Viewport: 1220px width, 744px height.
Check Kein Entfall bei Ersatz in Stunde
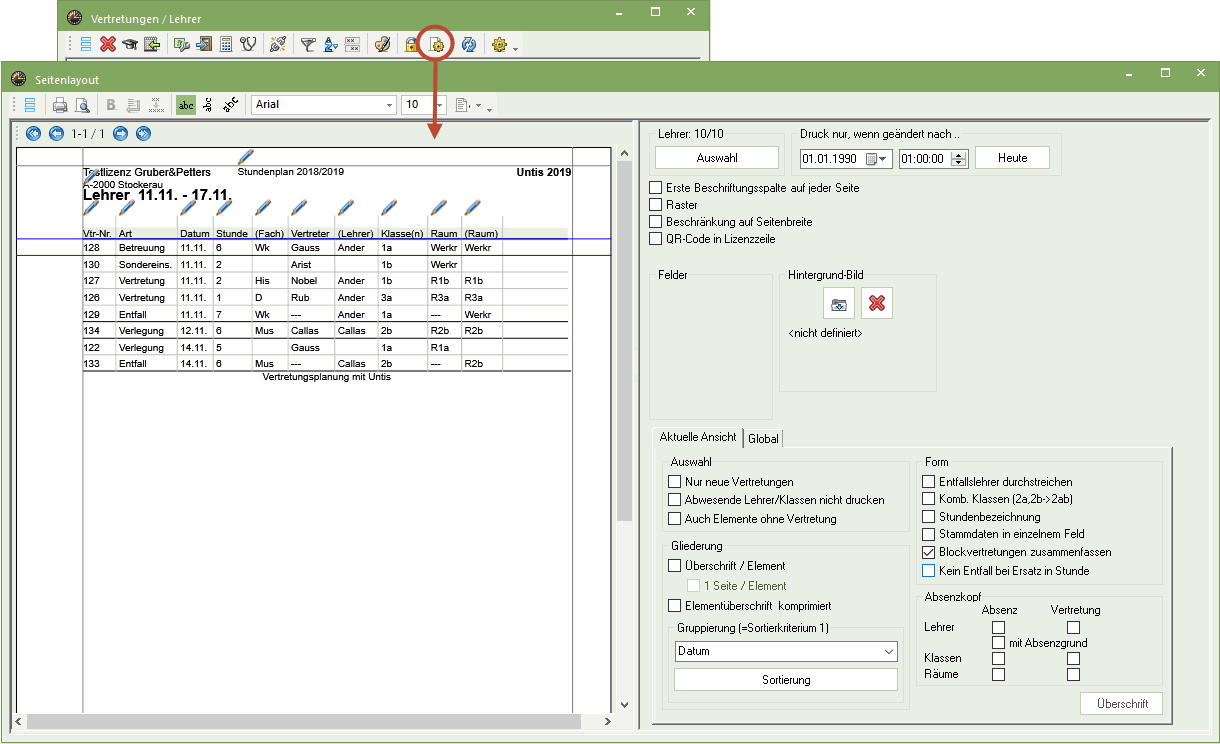coord(929,571)
